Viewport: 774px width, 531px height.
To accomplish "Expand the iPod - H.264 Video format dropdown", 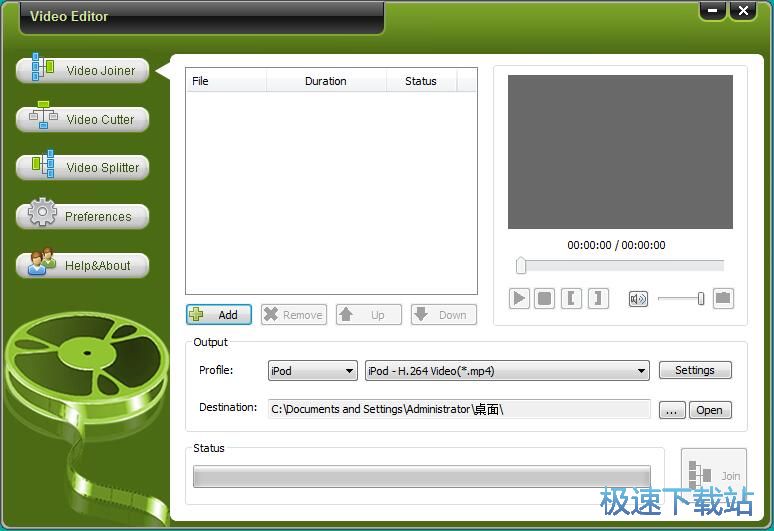I will [507, 371].
